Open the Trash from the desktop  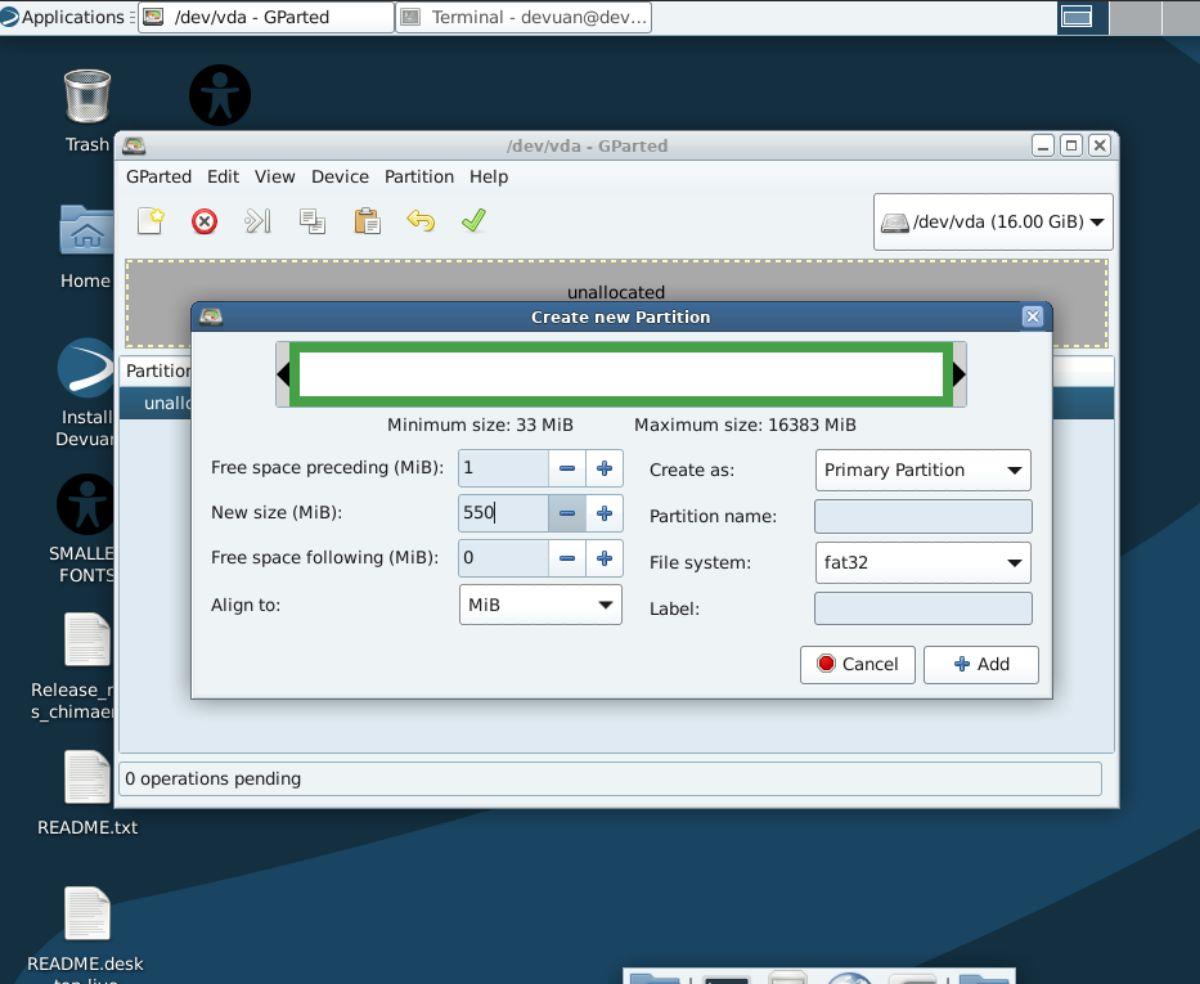tap(87, 96)
